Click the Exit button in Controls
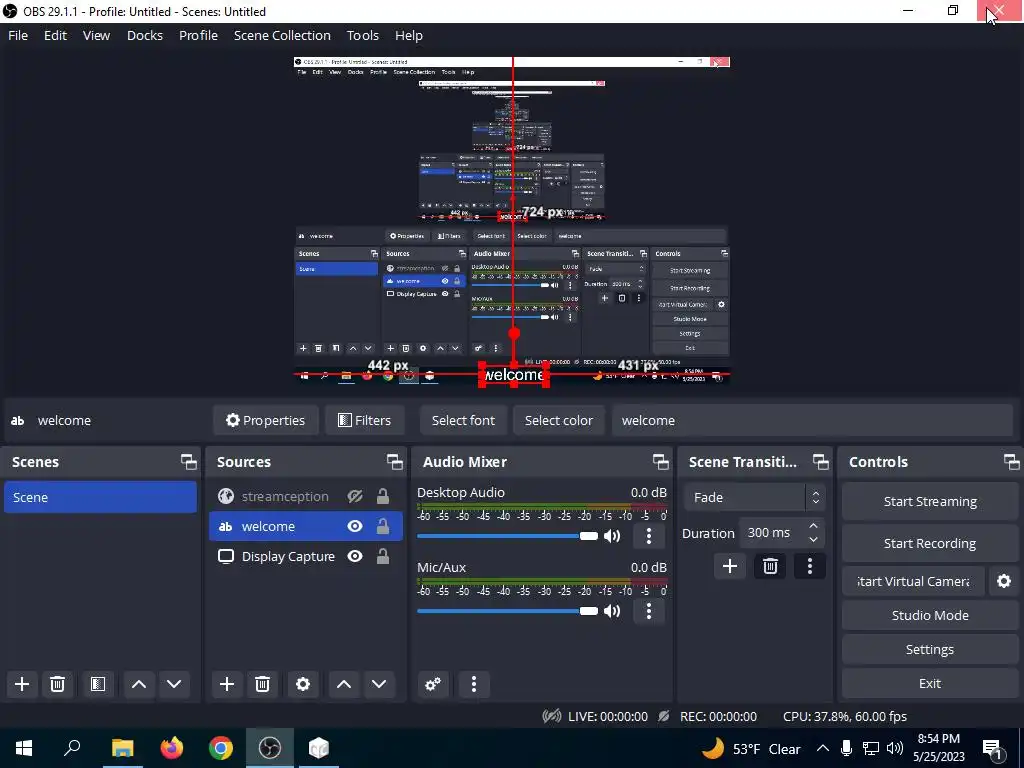The width and height of the screenshot is (1024, 768). pyautogui.click(x=930, y=683)
